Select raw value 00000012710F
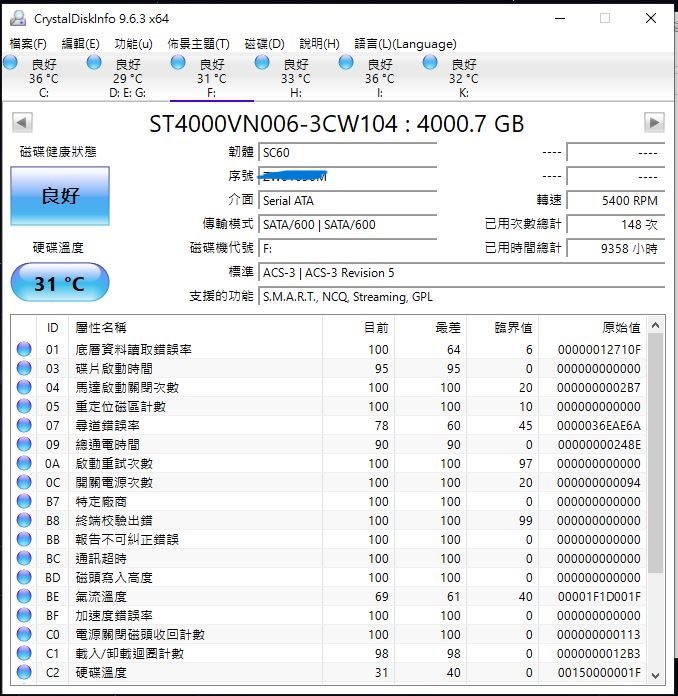 599,349
